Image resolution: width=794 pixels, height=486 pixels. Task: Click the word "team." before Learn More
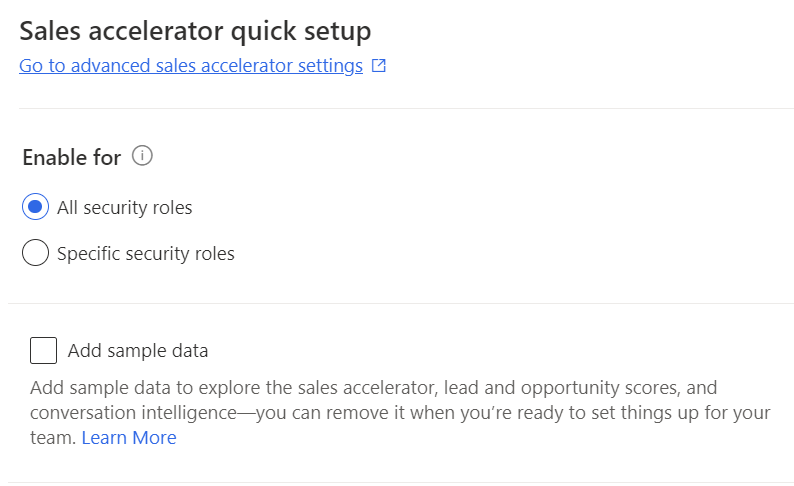53,438
